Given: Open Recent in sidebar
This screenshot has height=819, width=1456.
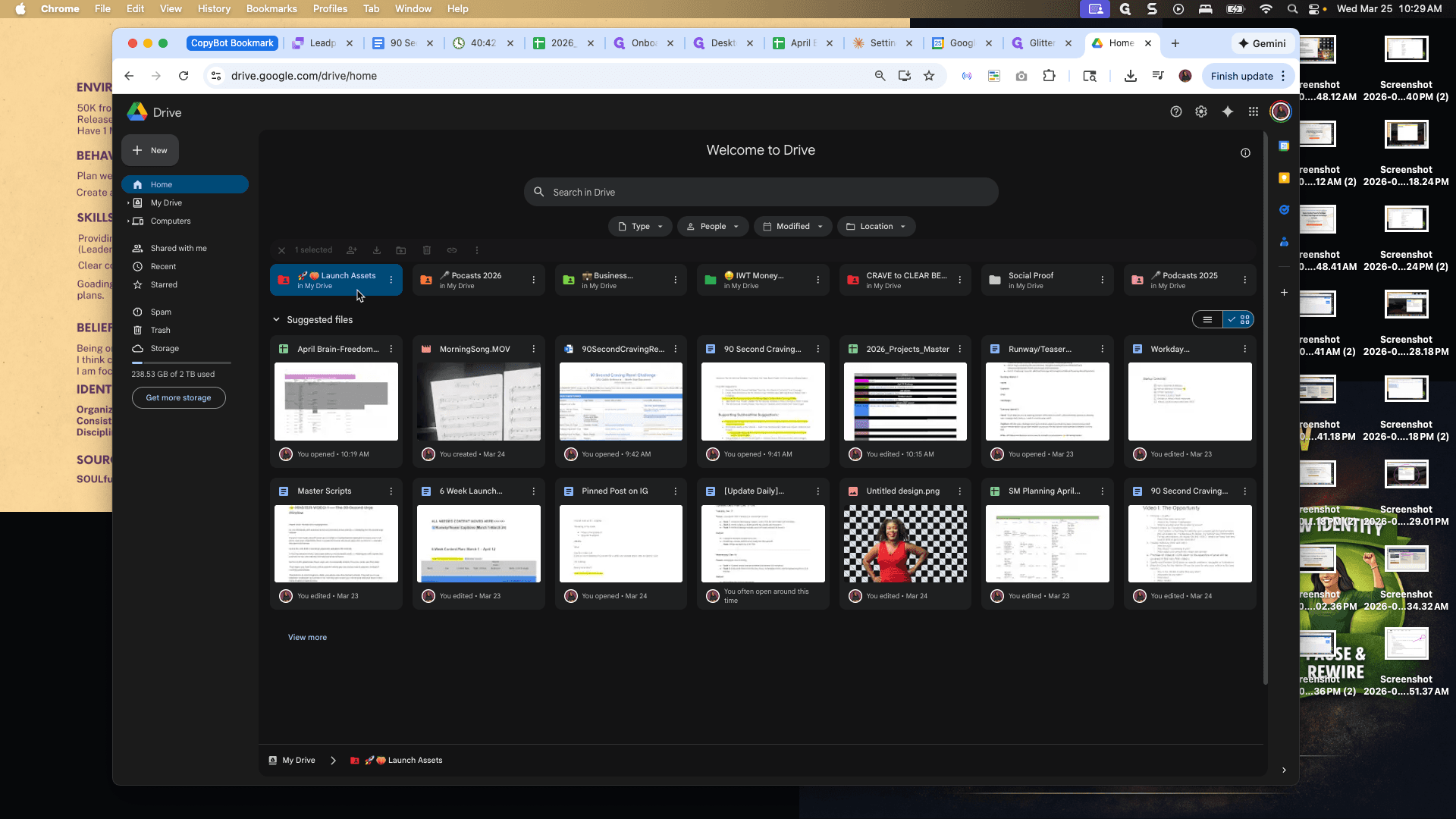Looking at the screenshot, I should click(163, 267).
